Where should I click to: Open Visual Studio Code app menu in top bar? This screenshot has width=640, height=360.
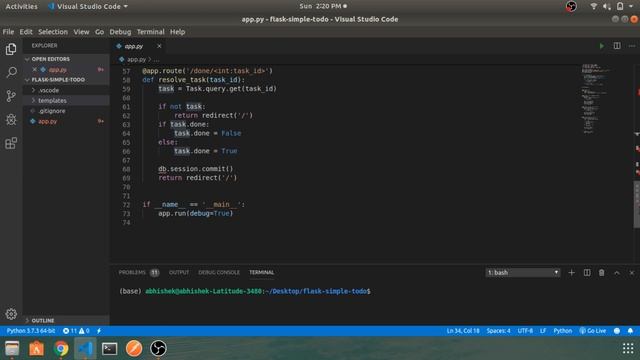[x=88, y=7]
